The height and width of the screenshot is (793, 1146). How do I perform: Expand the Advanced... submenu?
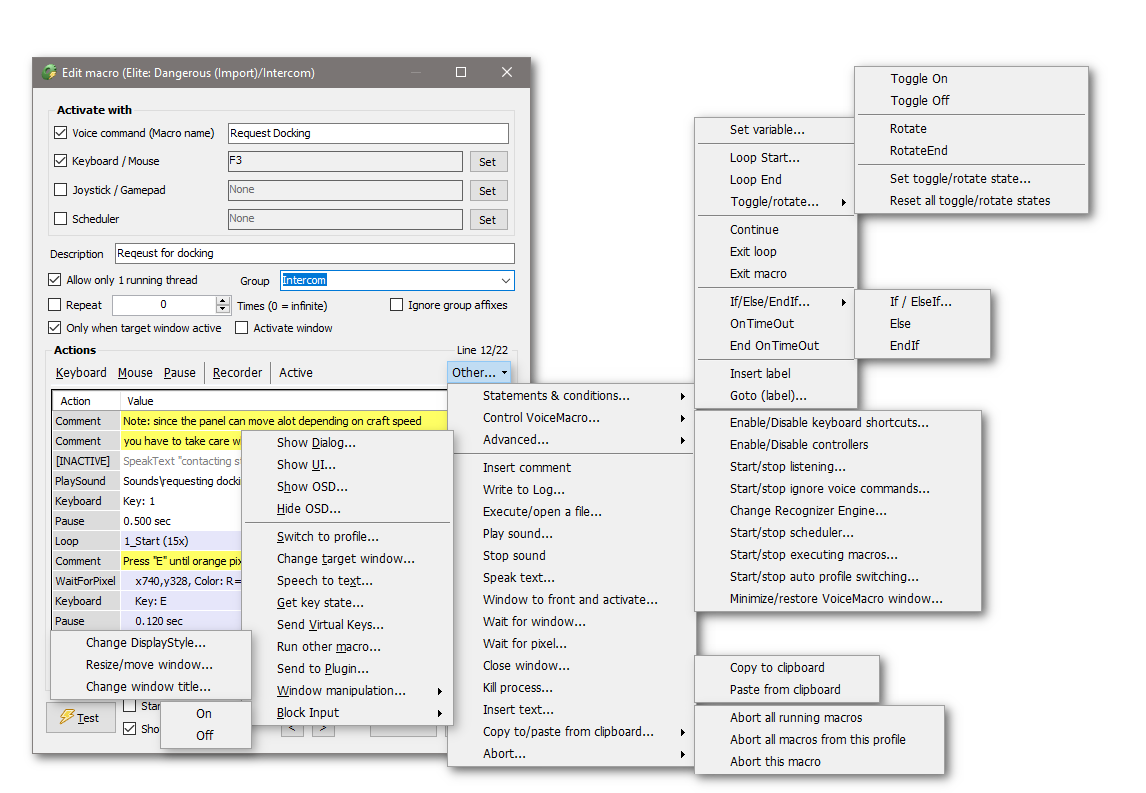570,440
